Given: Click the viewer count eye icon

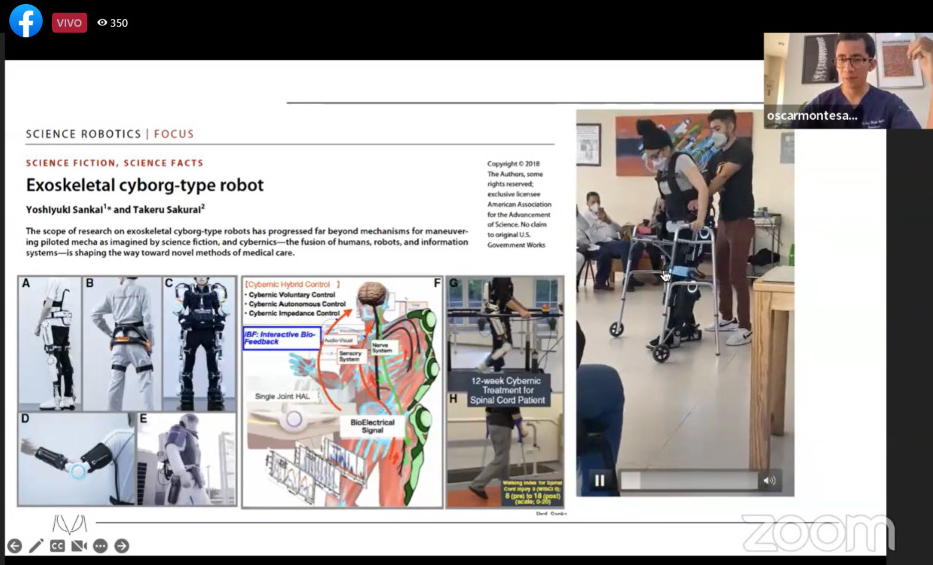Looking at the screenshot, I should [102, 23].
